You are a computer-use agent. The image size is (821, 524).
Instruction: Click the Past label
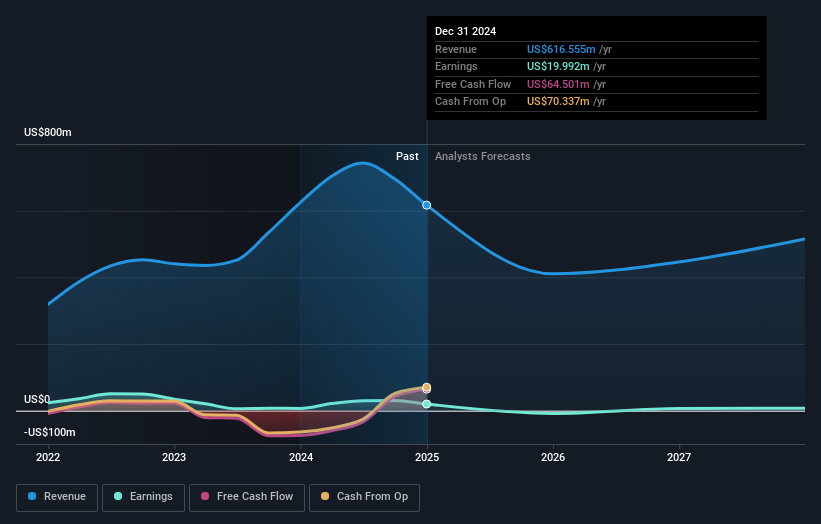pyautogui.click(x=407, y=156)
